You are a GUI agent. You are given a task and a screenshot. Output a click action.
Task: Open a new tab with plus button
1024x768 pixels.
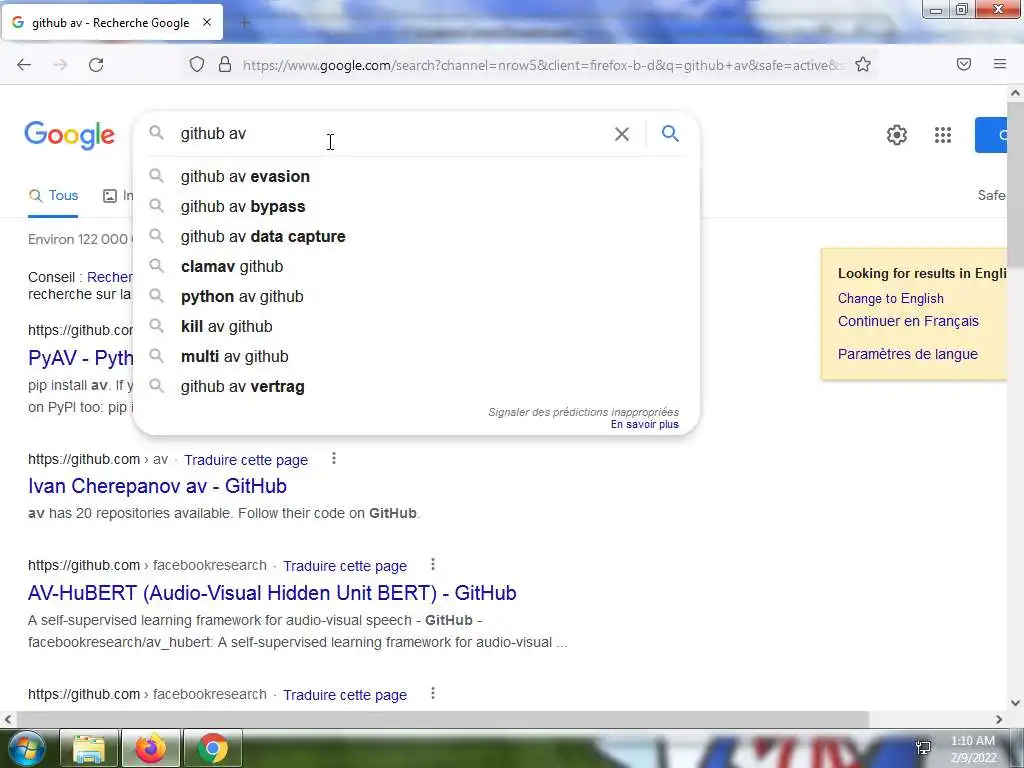pos(245,23)
